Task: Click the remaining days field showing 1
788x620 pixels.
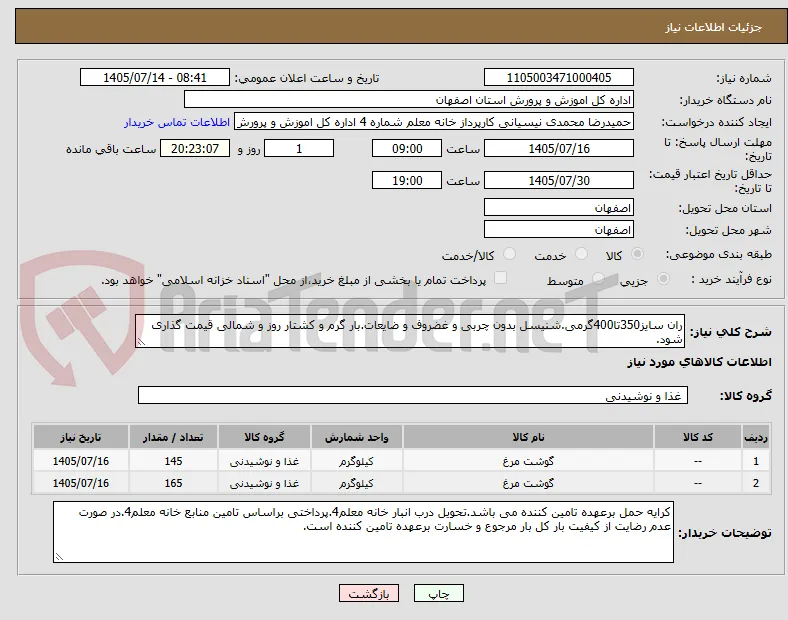Action: click(x=299, y=148)
